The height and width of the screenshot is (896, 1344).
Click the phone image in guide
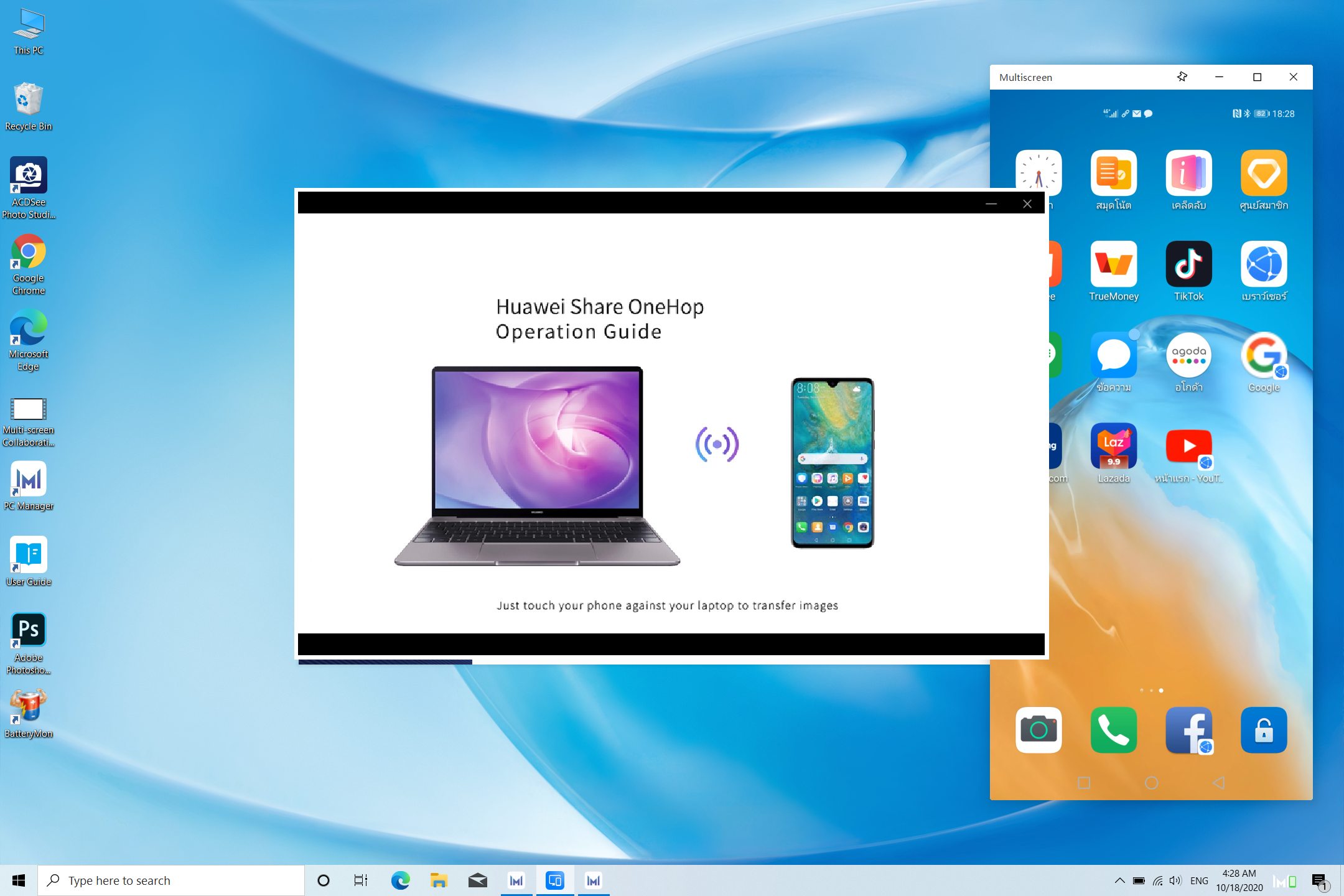(x=833, y=463)
